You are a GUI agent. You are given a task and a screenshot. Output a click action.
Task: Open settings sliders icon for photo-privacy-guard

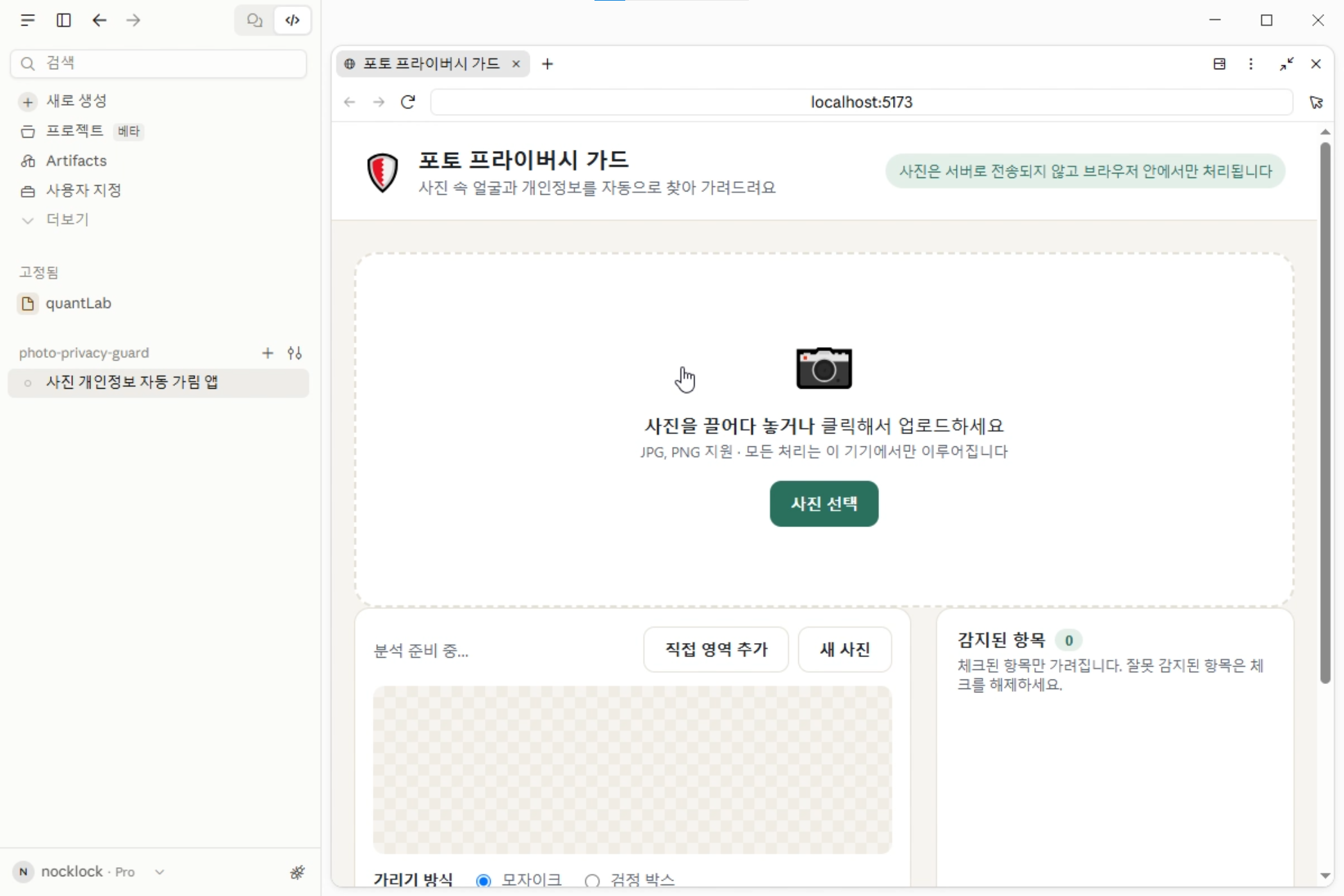click(295, 353)
